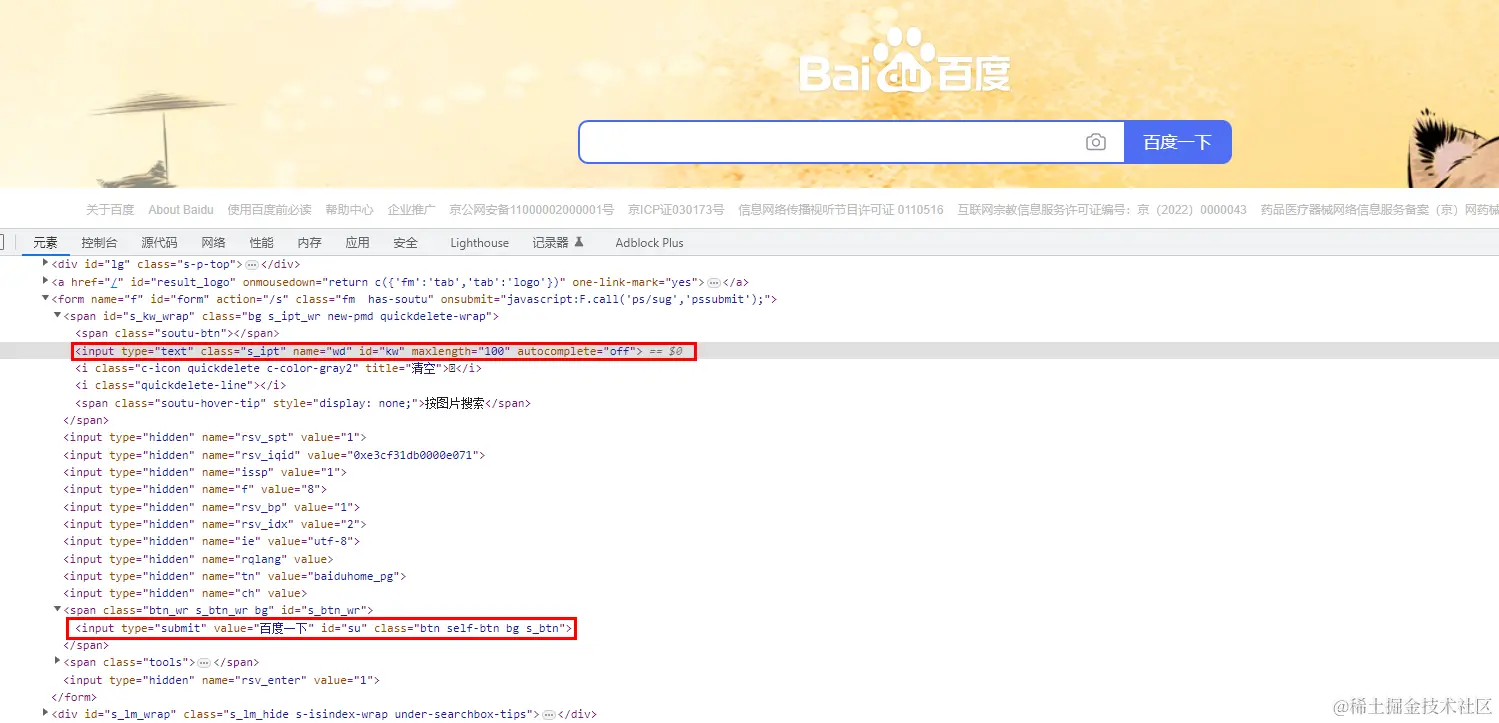Click 信息网络传播视听节目许可证 0110516 link

pos(840,210)
